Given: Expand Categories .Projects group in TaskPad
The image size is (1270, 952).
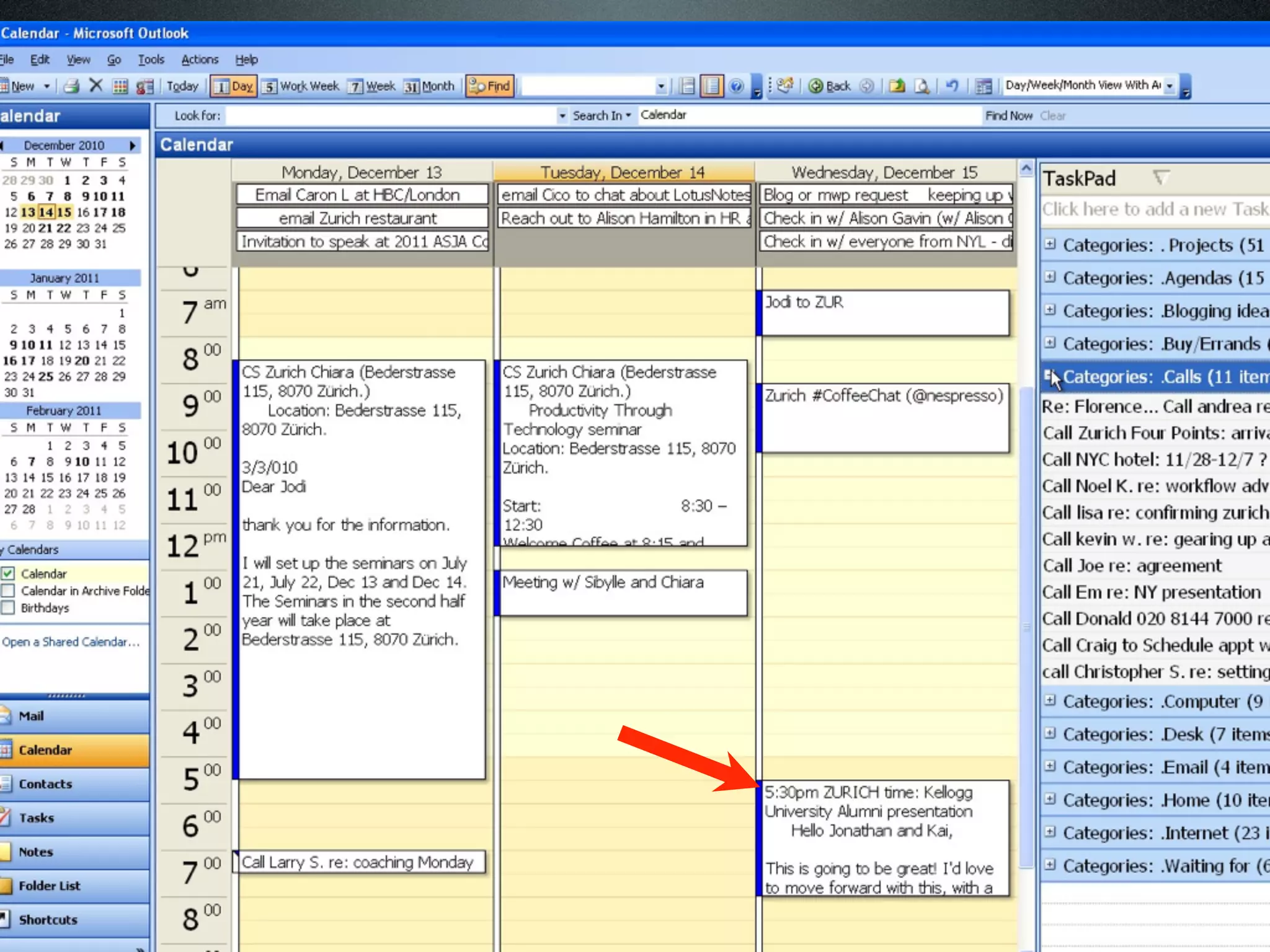Looking at the screenshot, I should pyautogui.click(x=1049, y=244).
